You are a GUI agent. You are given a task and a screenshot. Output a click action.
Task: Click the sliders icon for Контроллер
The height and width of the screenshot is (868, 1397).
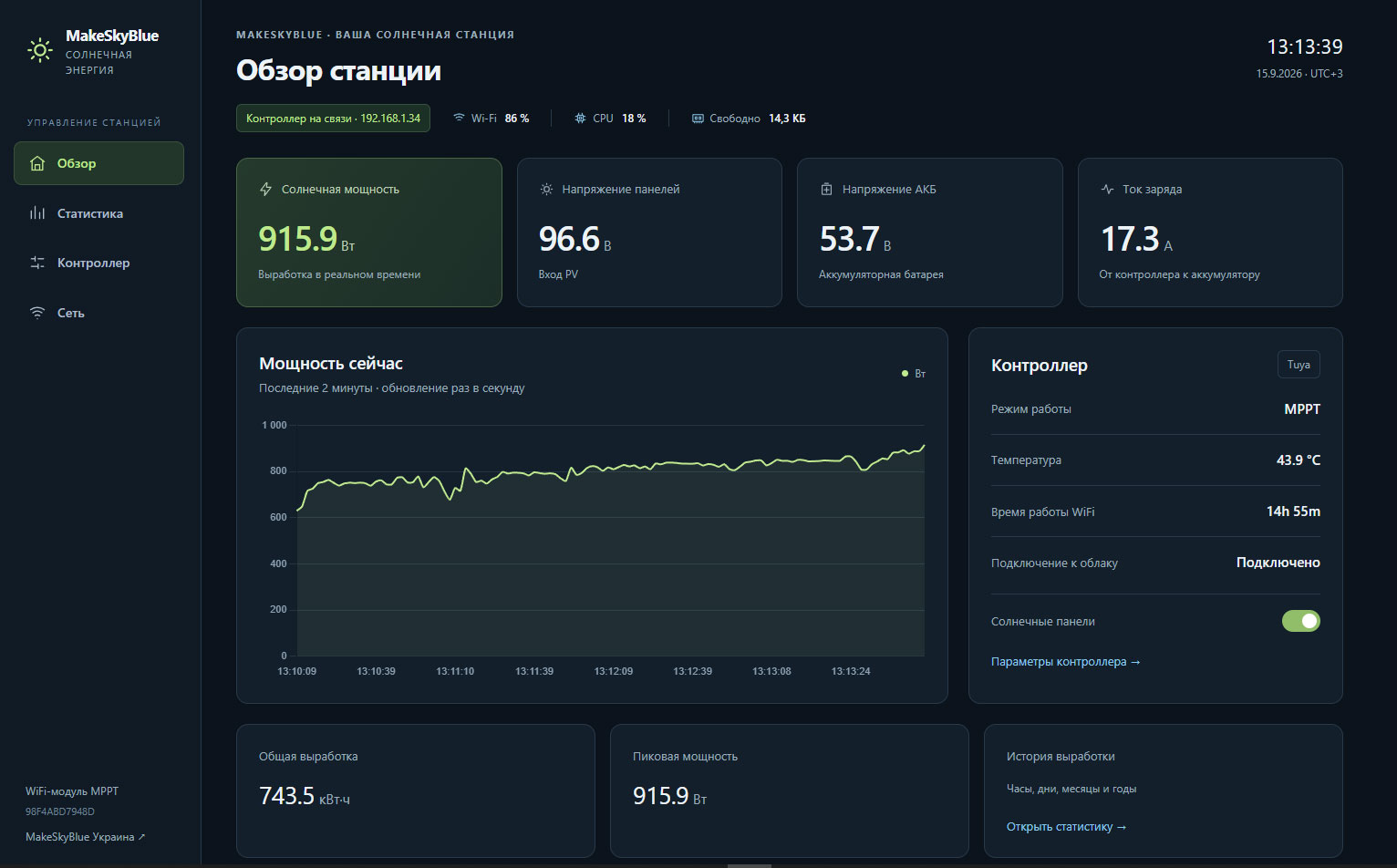click(x=37, y=263)
